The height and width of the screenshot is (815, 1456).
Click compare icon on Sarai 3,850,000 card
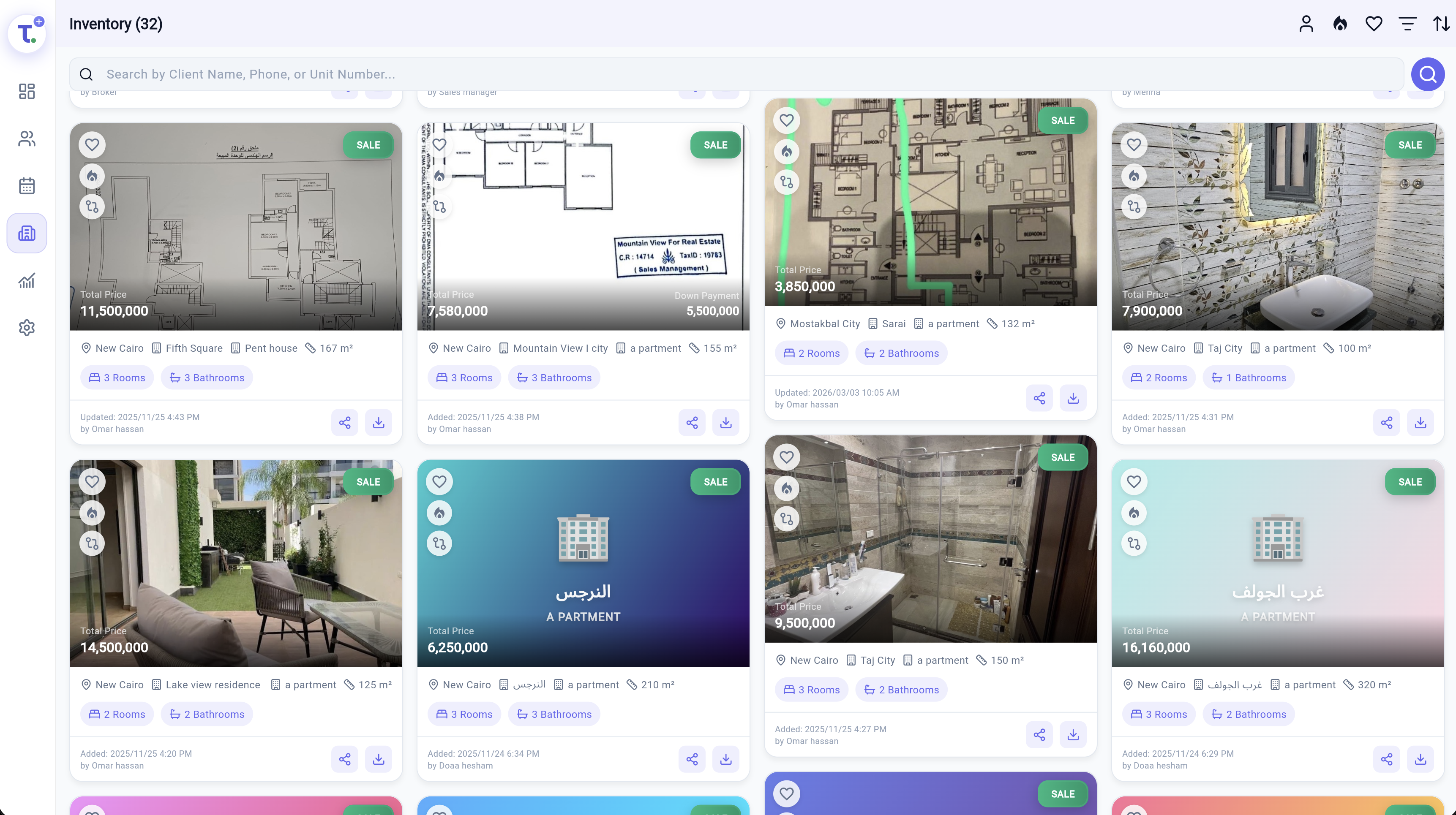(787, 182)
